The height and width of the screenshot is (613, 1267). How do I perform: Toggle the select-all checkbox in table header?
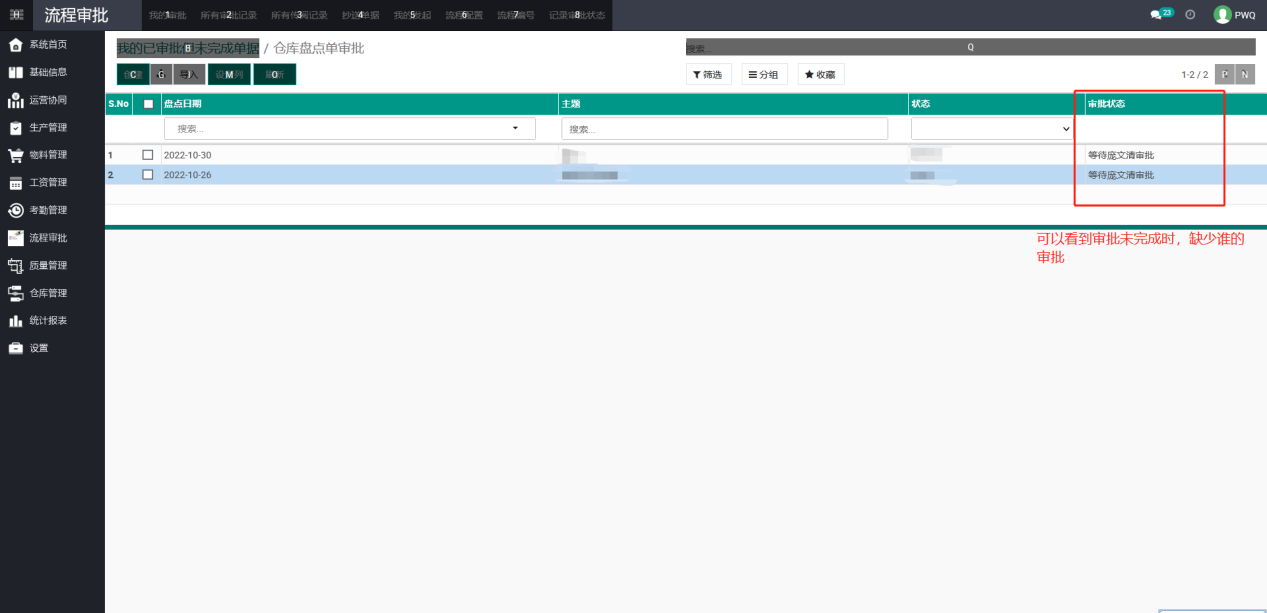[148, 104]
